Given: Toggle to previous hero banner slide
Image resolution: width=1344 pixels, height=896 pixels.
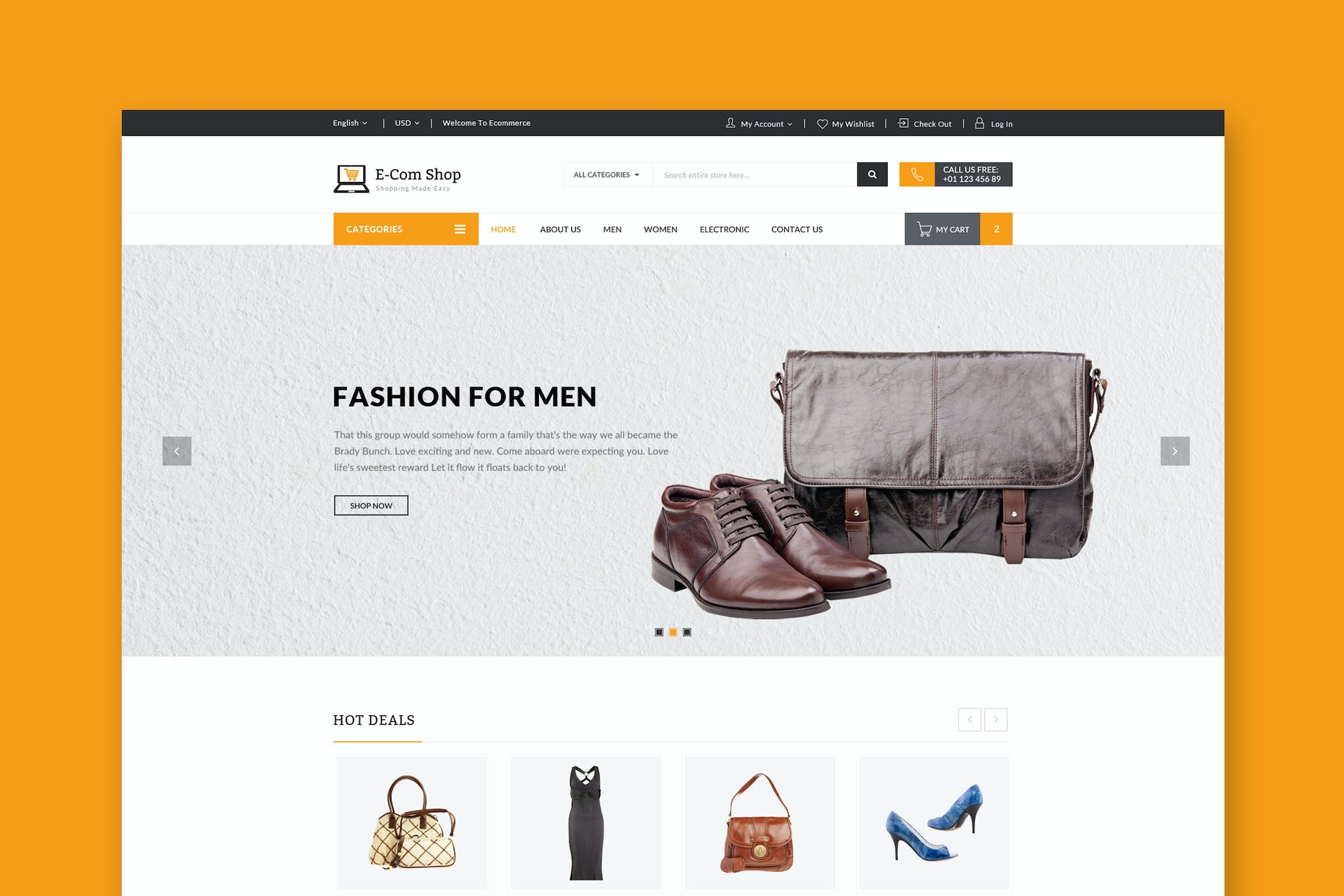Looking at the screenshot, I should pyautogui.click(x=176, y=451).
